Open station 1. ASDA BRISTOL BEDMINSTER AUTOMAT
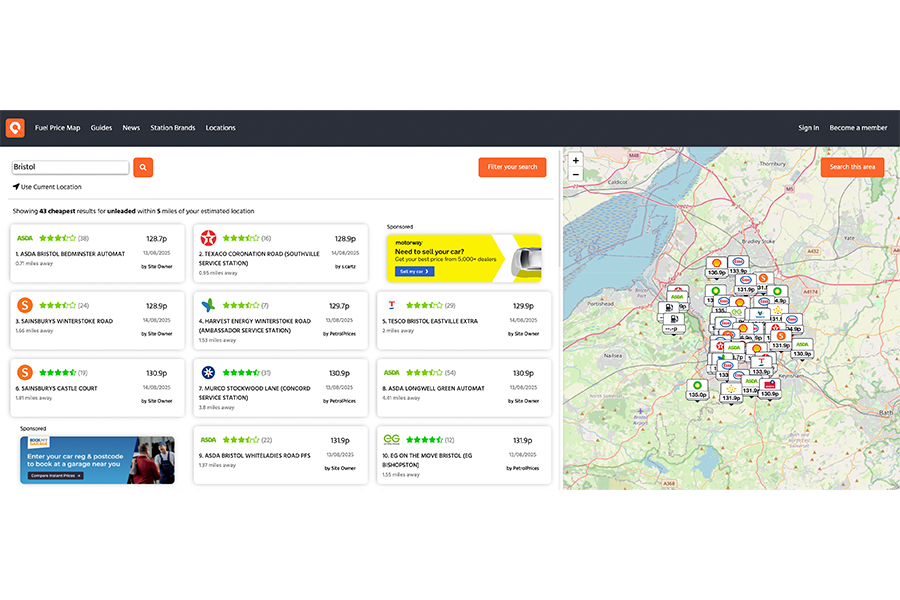 coord(70,253)
